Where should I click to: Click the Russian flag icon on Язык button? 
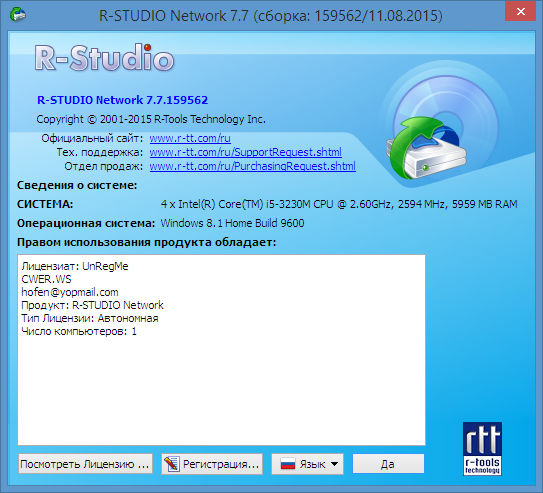coord(287,464)
